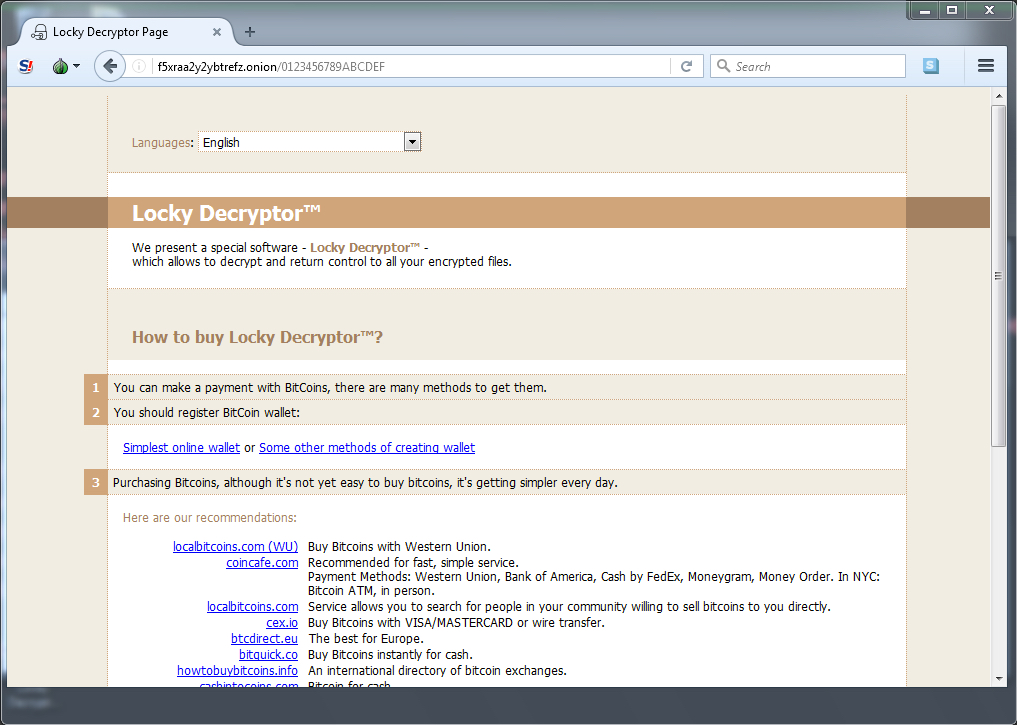
Task: Maximize the browser window
Action: pyautogui.click(x=952, y=10)
